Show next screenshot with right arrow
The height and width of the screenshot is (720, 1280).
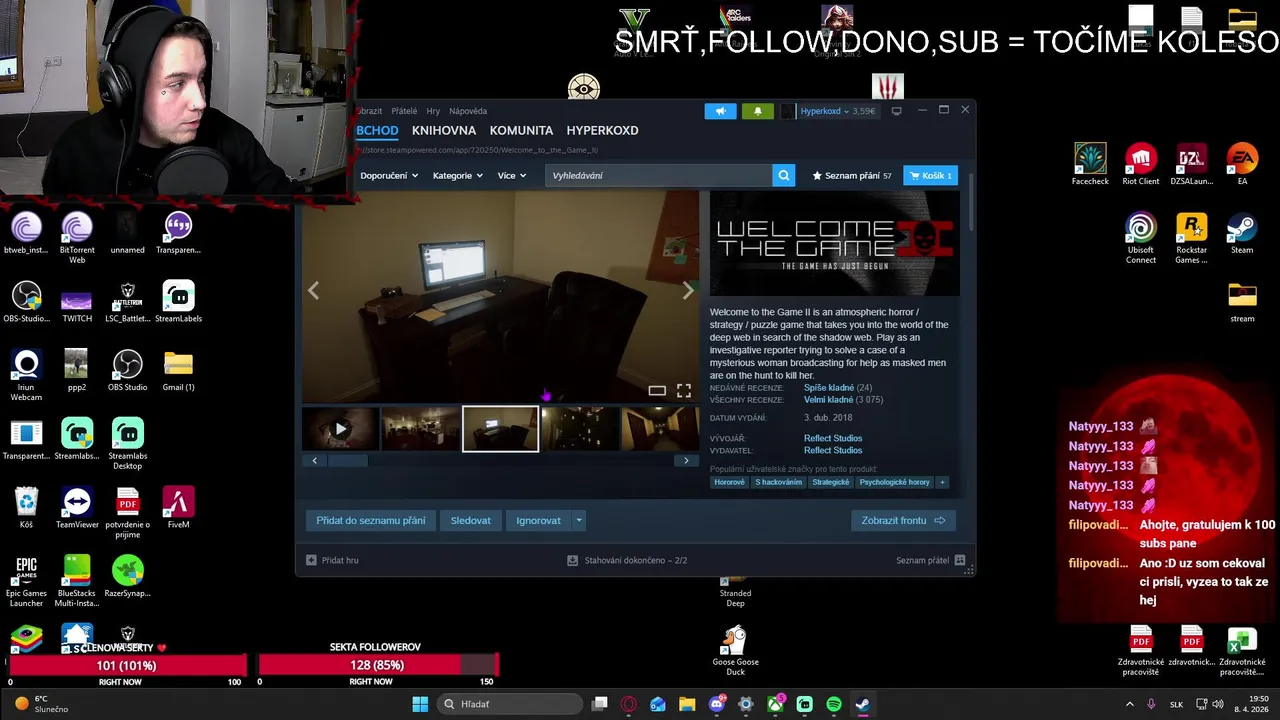[688, 290]
